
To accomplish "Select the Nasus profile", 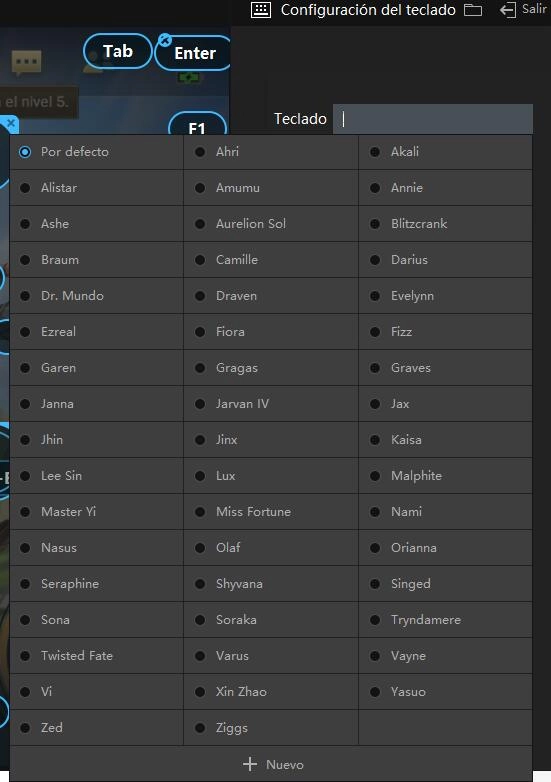I will (97, 548).
